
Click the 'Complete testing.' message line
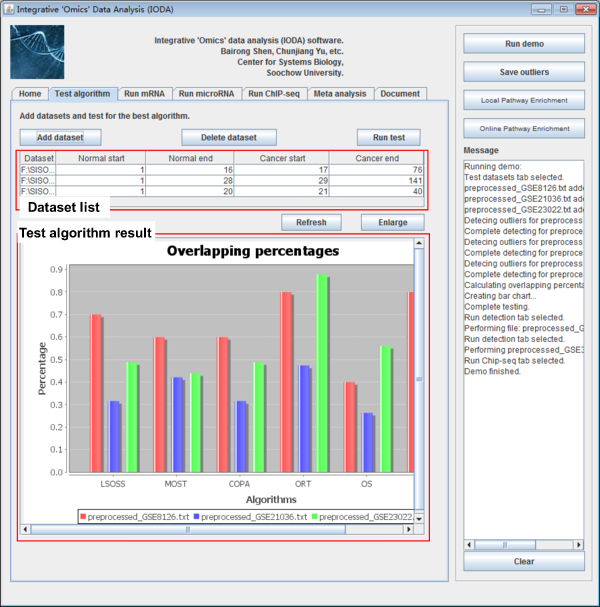[497, 307]
